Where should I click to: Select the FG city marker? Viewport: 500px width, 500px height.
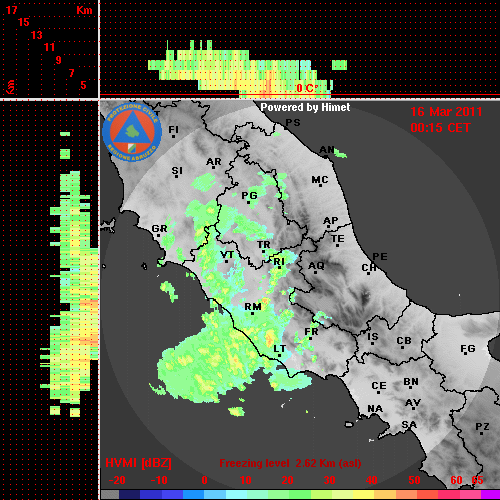point(467,349)
